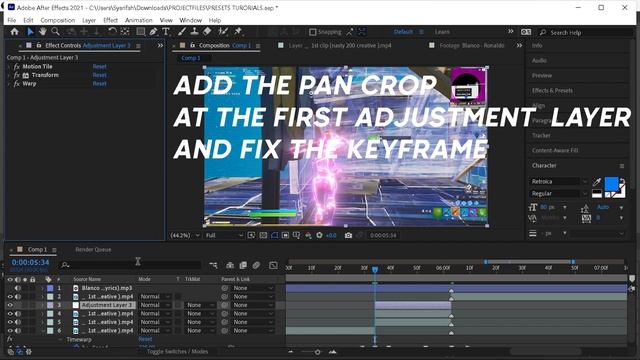Select the Roto Brush tool
Image resolution: width=640 pixels, height=360 pixels.
(x=223, y=31)
